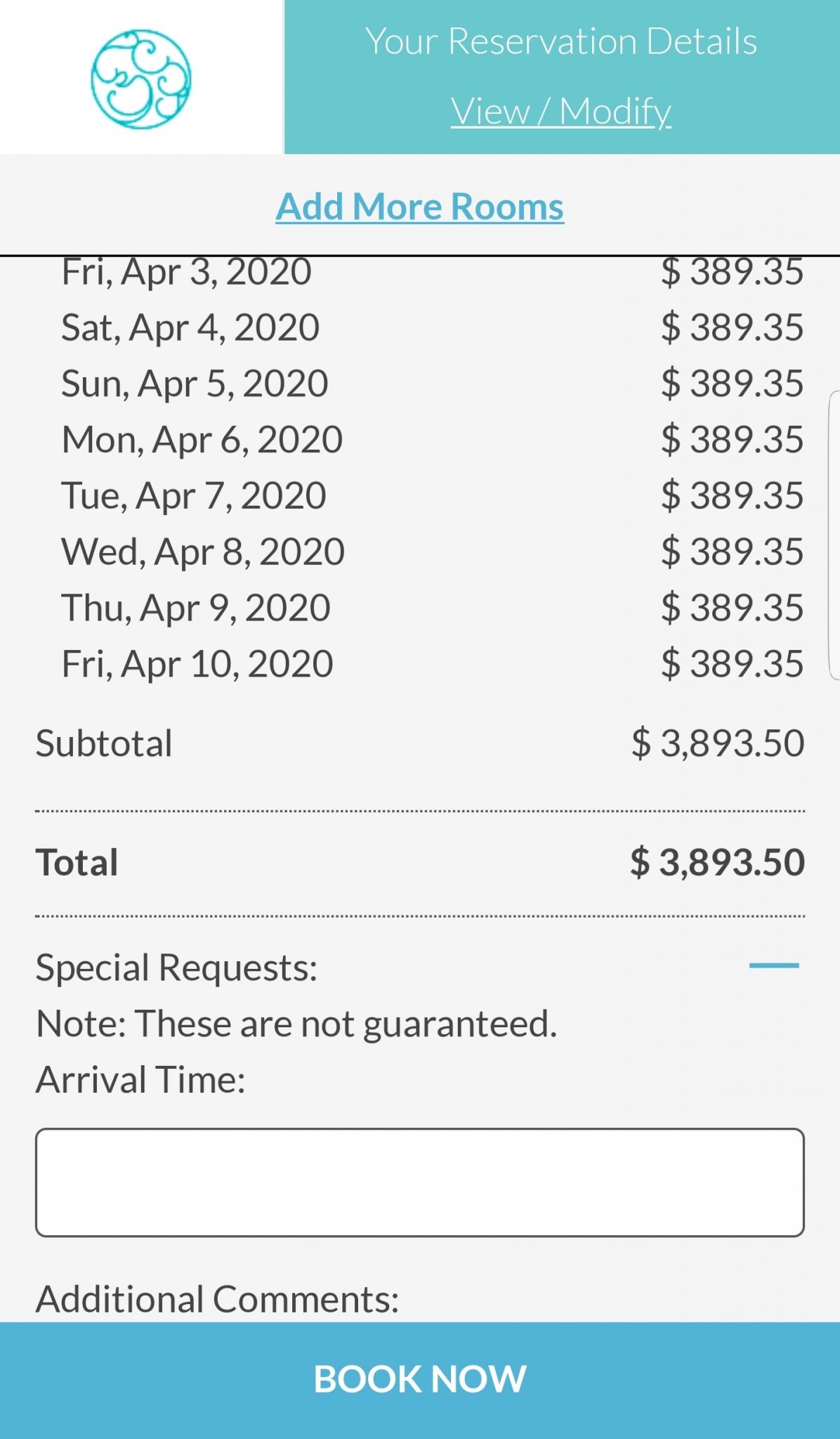Viewport: 840px width, 1439px height.
Task: Tap the bold Total amount $3,893.50
Action: [717, 862]
